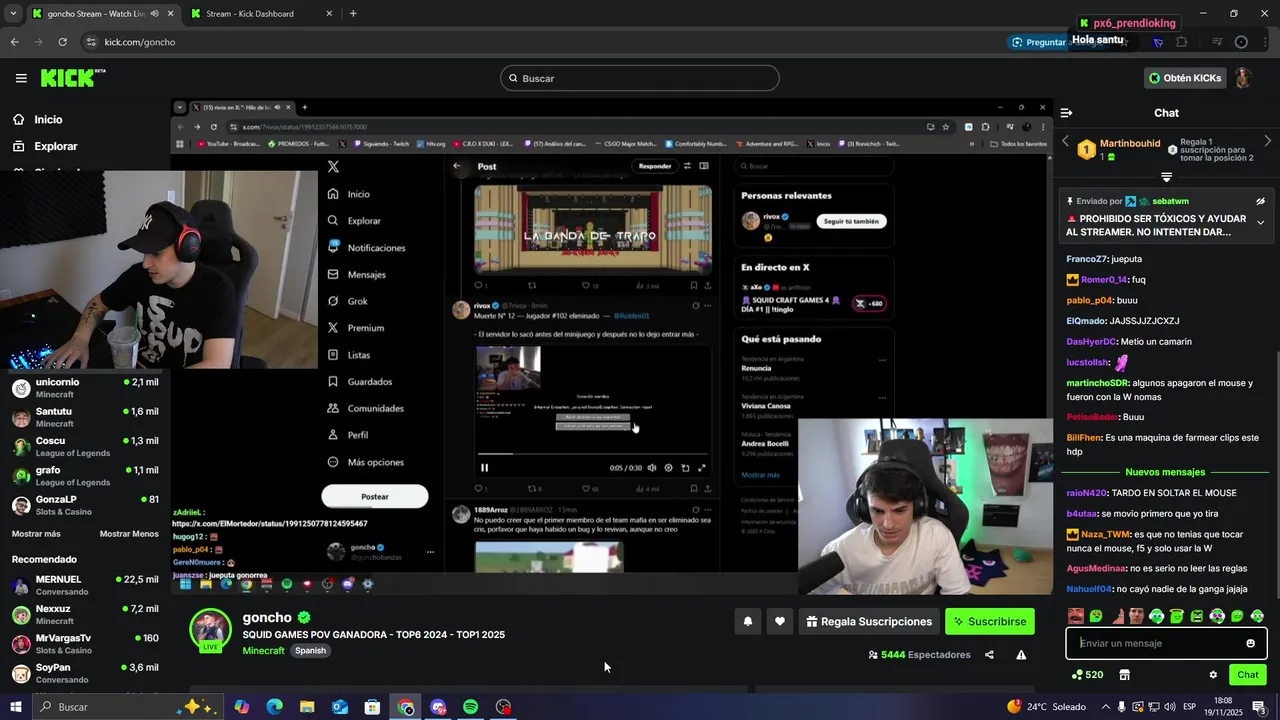
Task: Hide the pinned chat message
Action: point(1260,201)
